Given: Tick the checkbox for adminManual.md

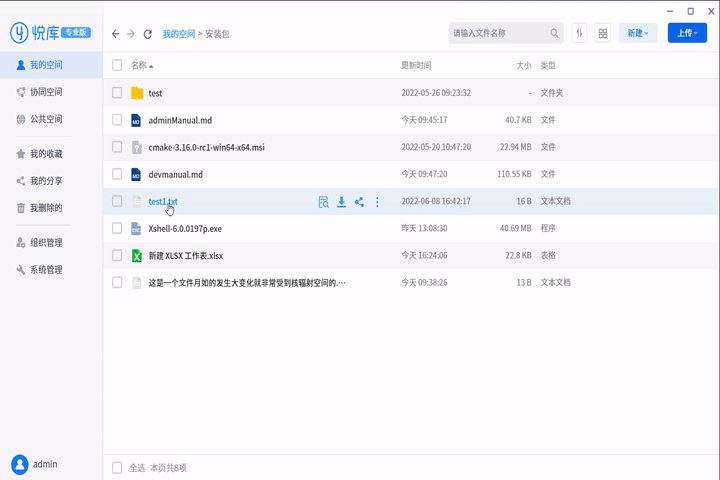Looking at the screenshot, I should 117,120.
